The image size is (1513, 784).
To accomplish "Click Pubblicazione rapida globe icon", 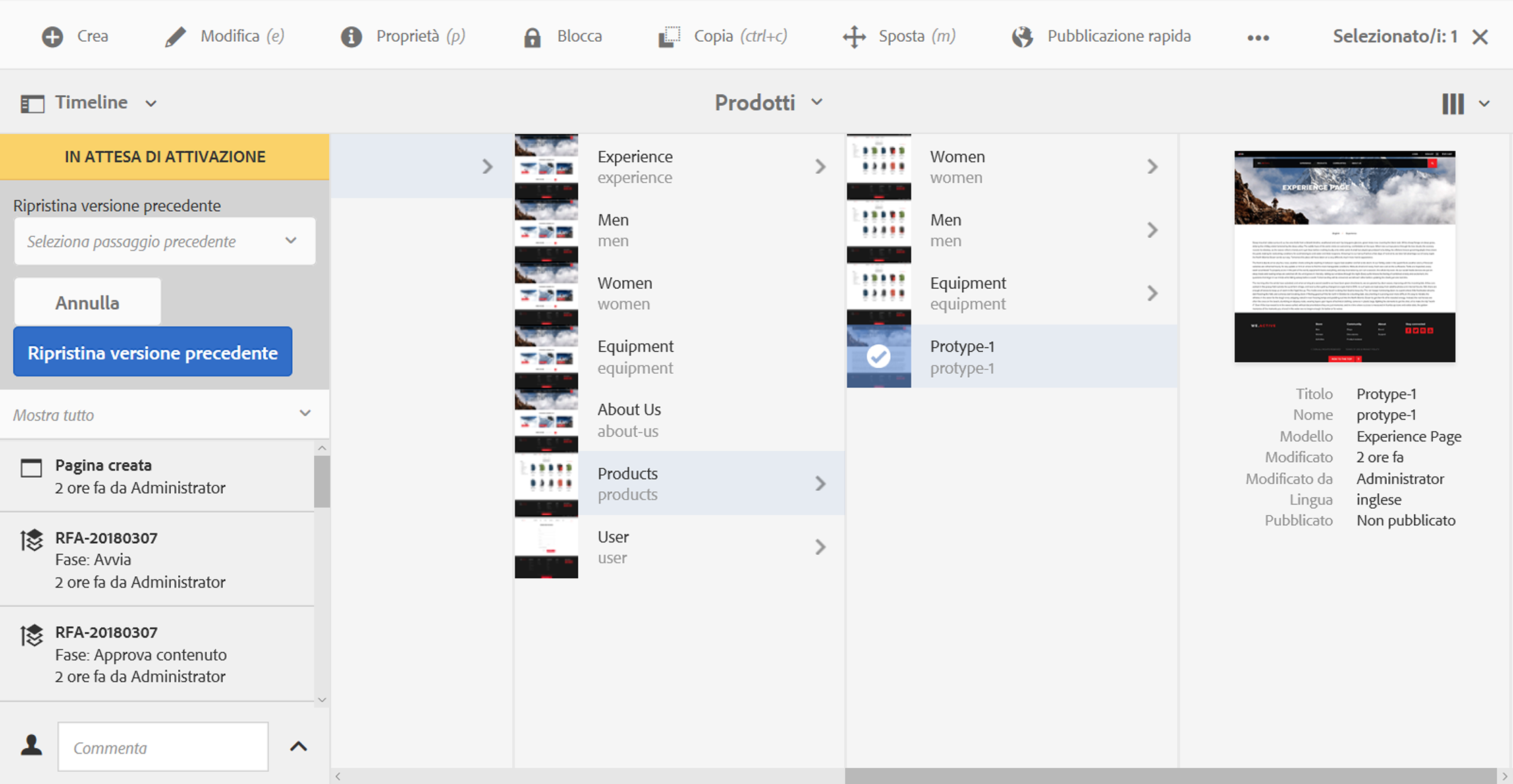I will (1022, 36).
